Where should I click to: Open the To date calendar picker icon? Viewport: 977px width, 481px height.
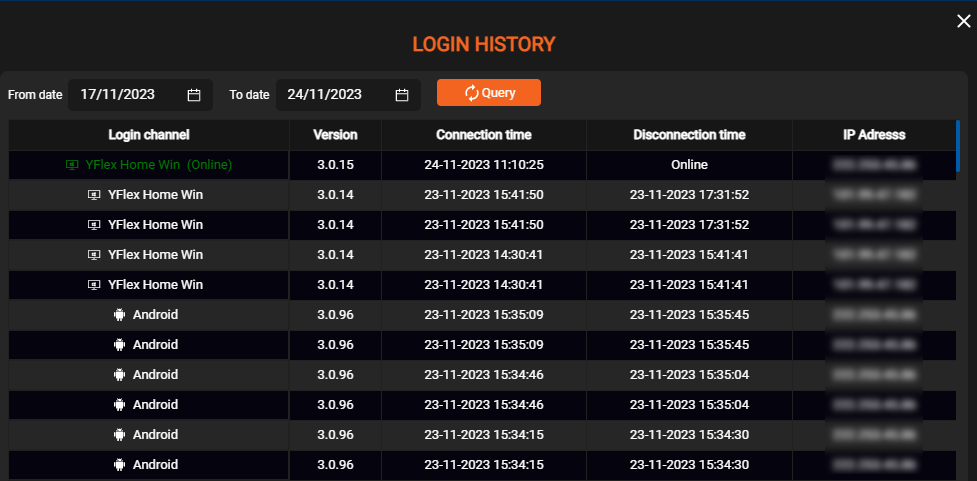402,95
